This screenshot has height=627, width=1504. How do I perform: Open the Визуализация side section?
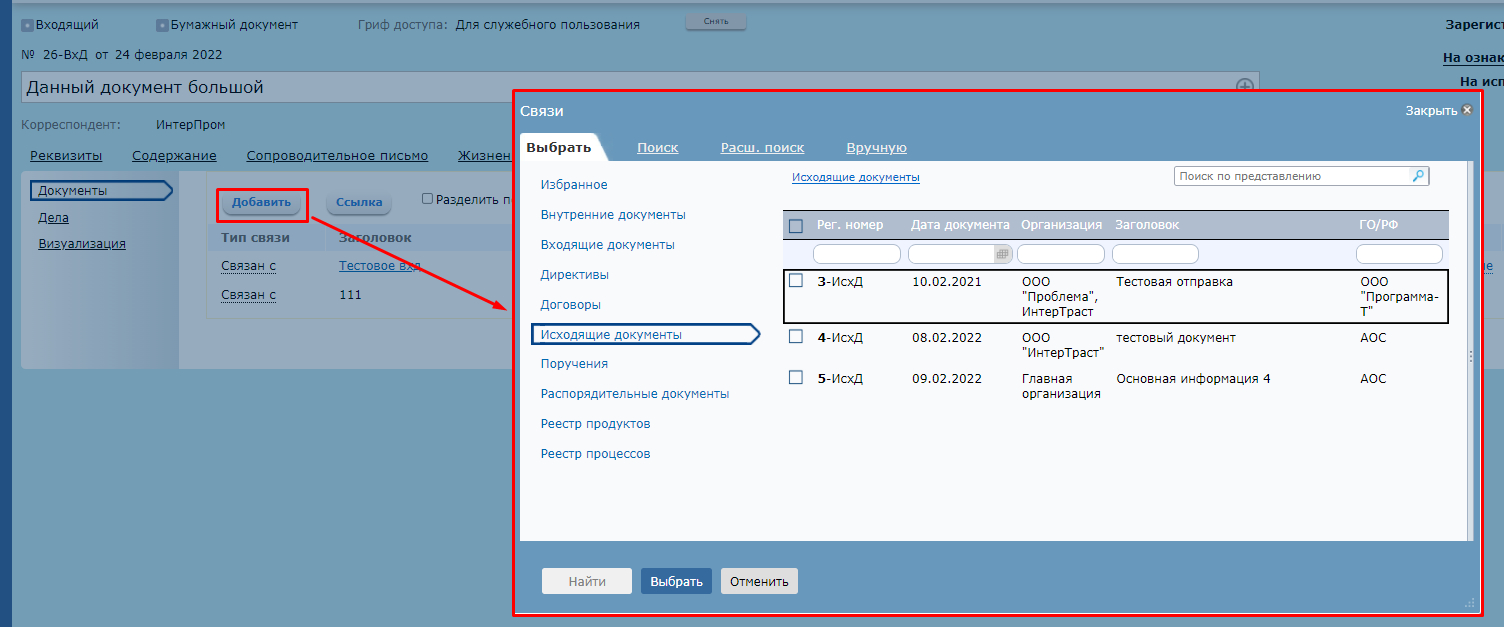pyautogui.click(x=82, y=243)
